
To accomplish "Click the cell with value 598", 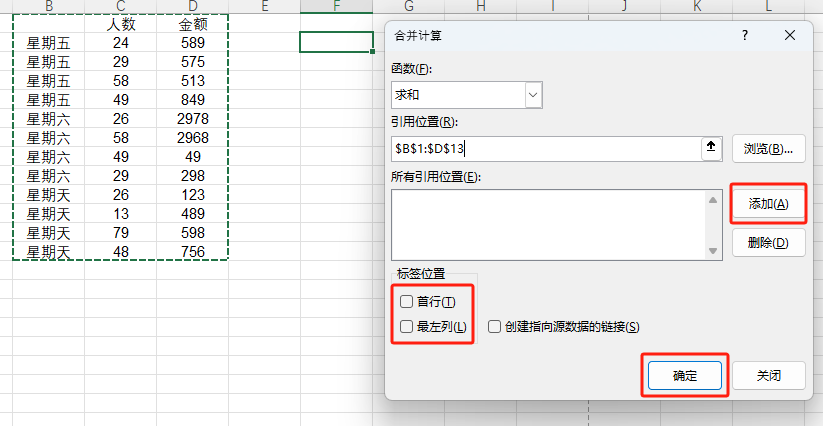I will point(193,232).
